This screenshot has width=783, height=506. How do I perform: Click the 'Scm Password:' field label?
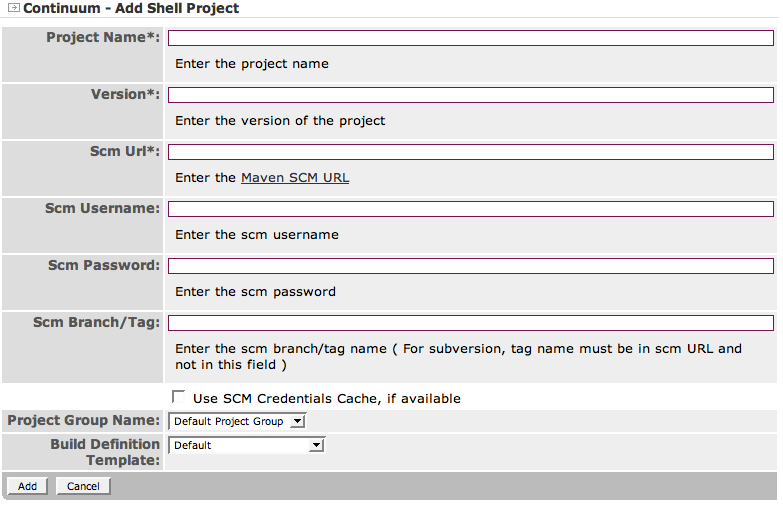pyautogui.click(x=103, y=265)
